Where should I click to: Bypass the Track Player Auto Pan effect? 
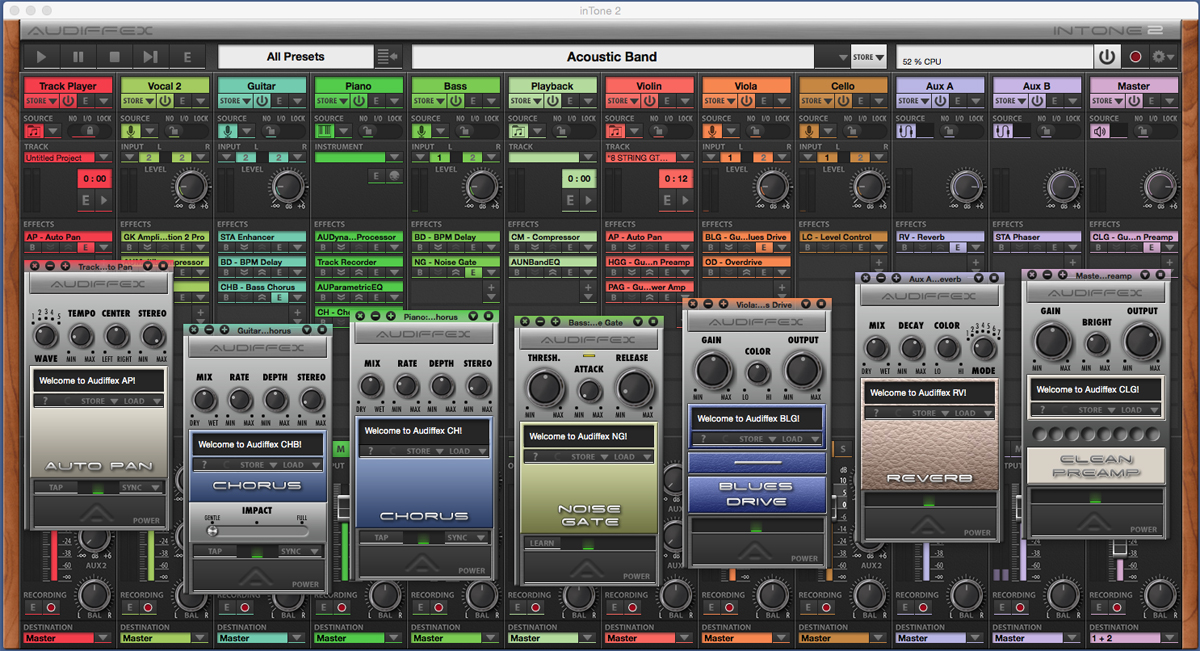32,248
